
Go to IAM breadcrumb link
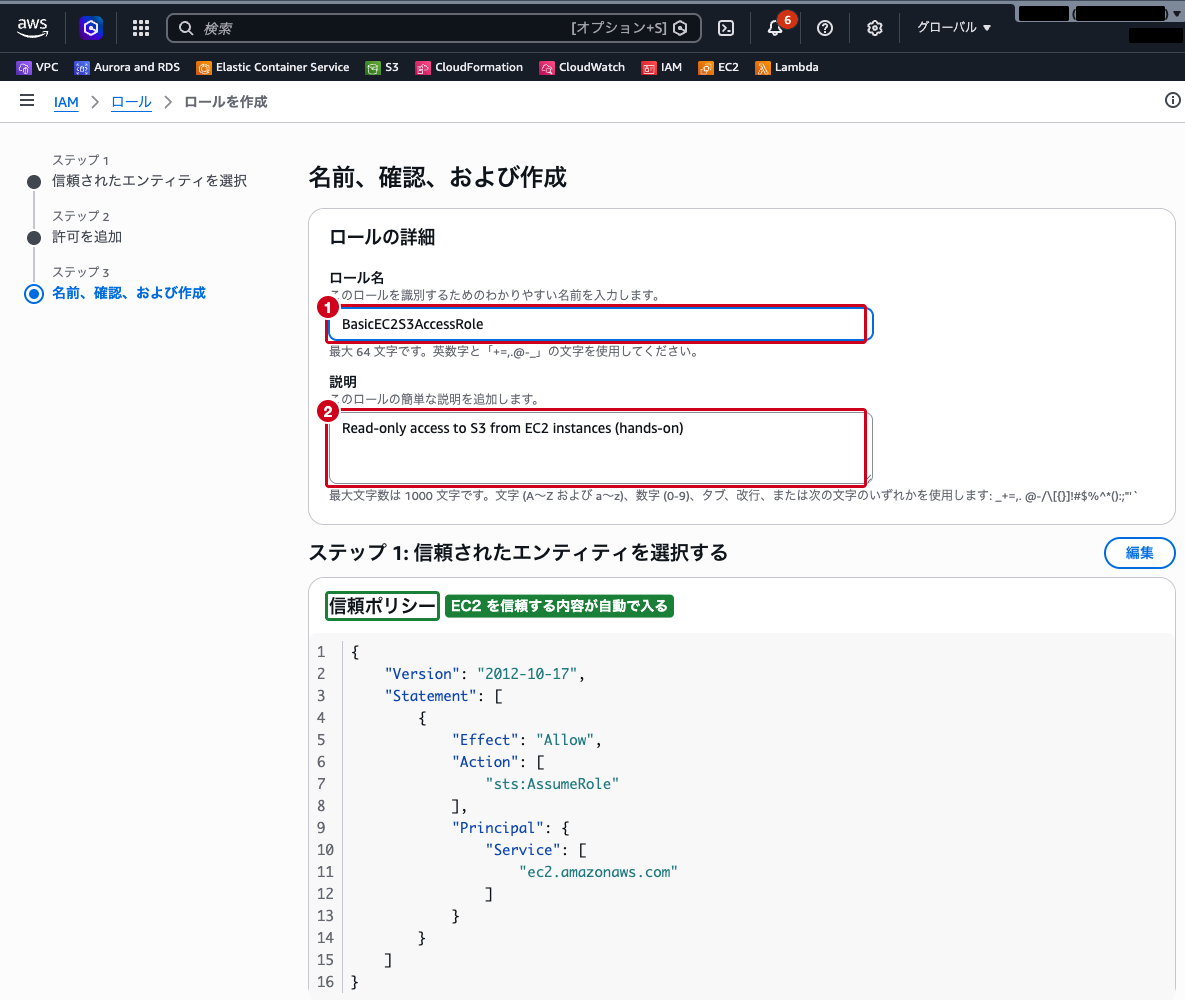[x=66, y=102]
